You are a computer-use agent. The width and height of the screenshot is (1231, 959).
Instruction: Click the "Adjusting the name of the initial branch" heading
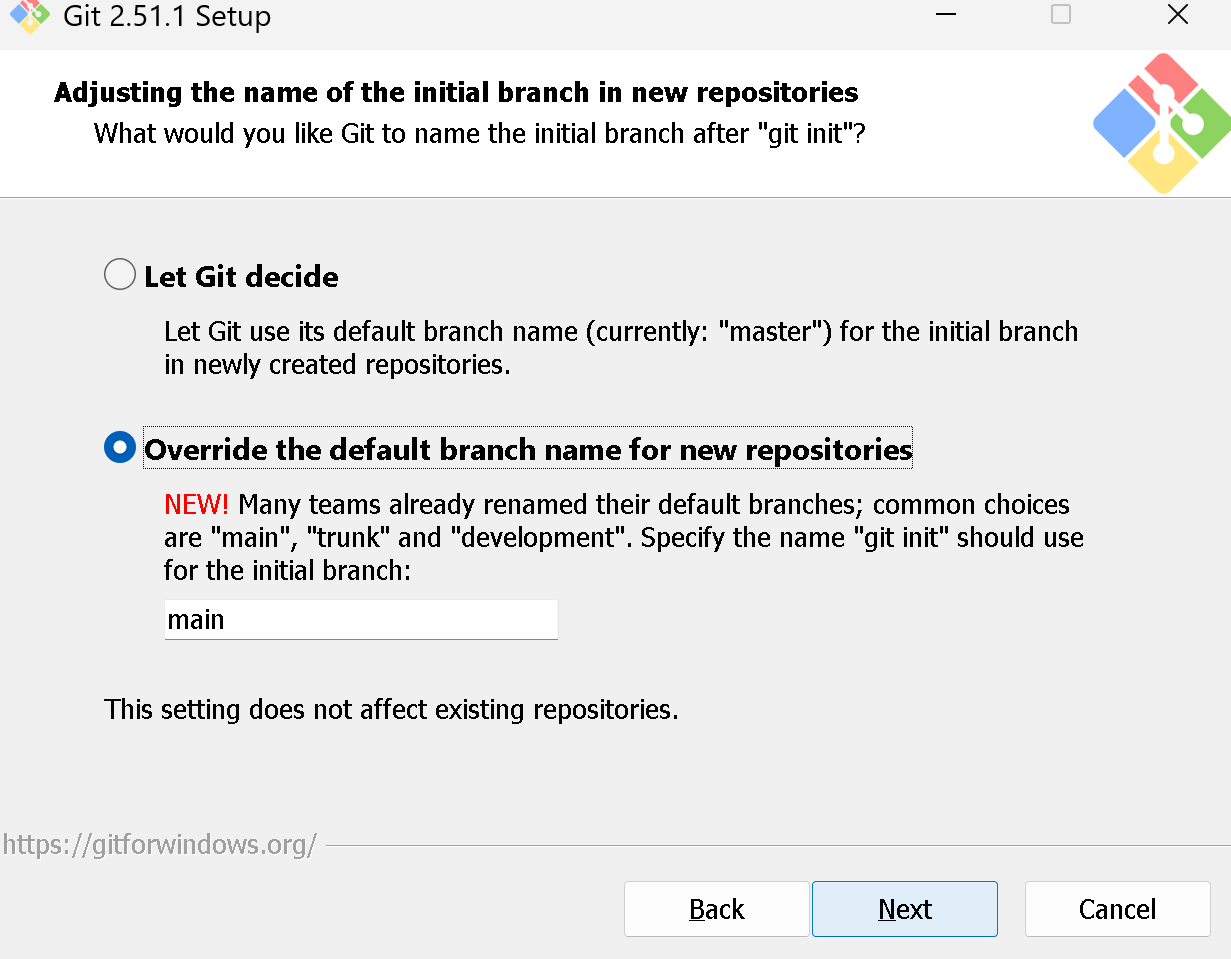pyautogui.click(x=456, y=93)
